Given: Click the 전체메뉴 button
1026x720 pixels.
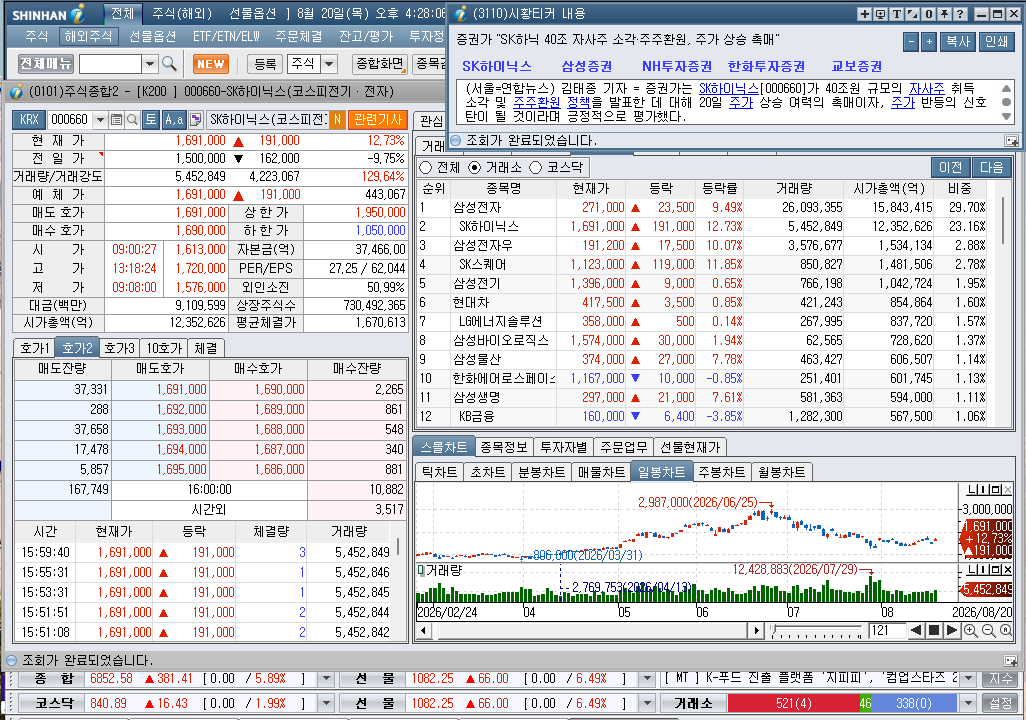Looking at the screenshot, I should (46, 63).
